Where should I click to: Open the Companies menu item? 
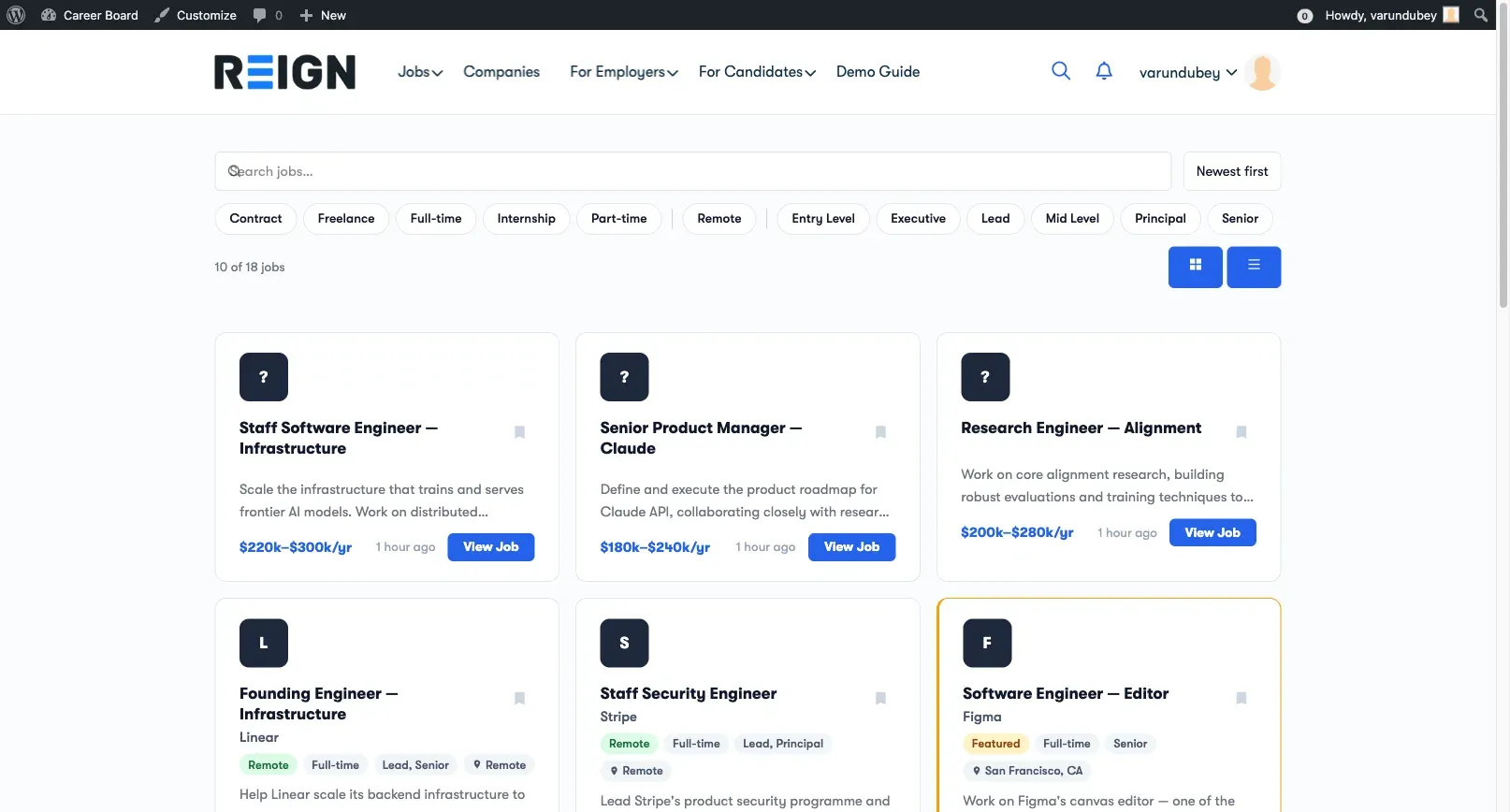click(501, 72)
